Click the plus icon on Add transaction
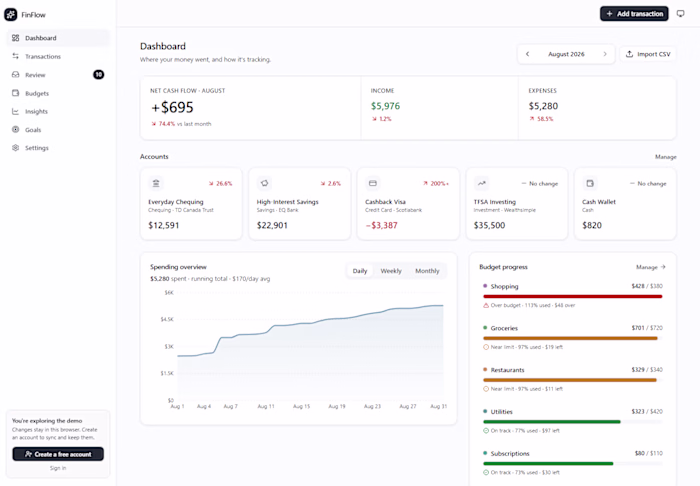The image size is (700, 486). pyautogui.click(x=609, y=14)
